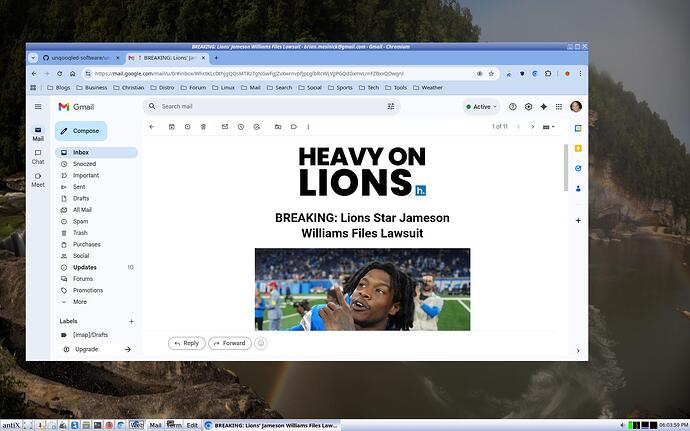The image size is (690, 431).
Task: Go back to the inbox list arrow
Action: (x=152, y=127)
